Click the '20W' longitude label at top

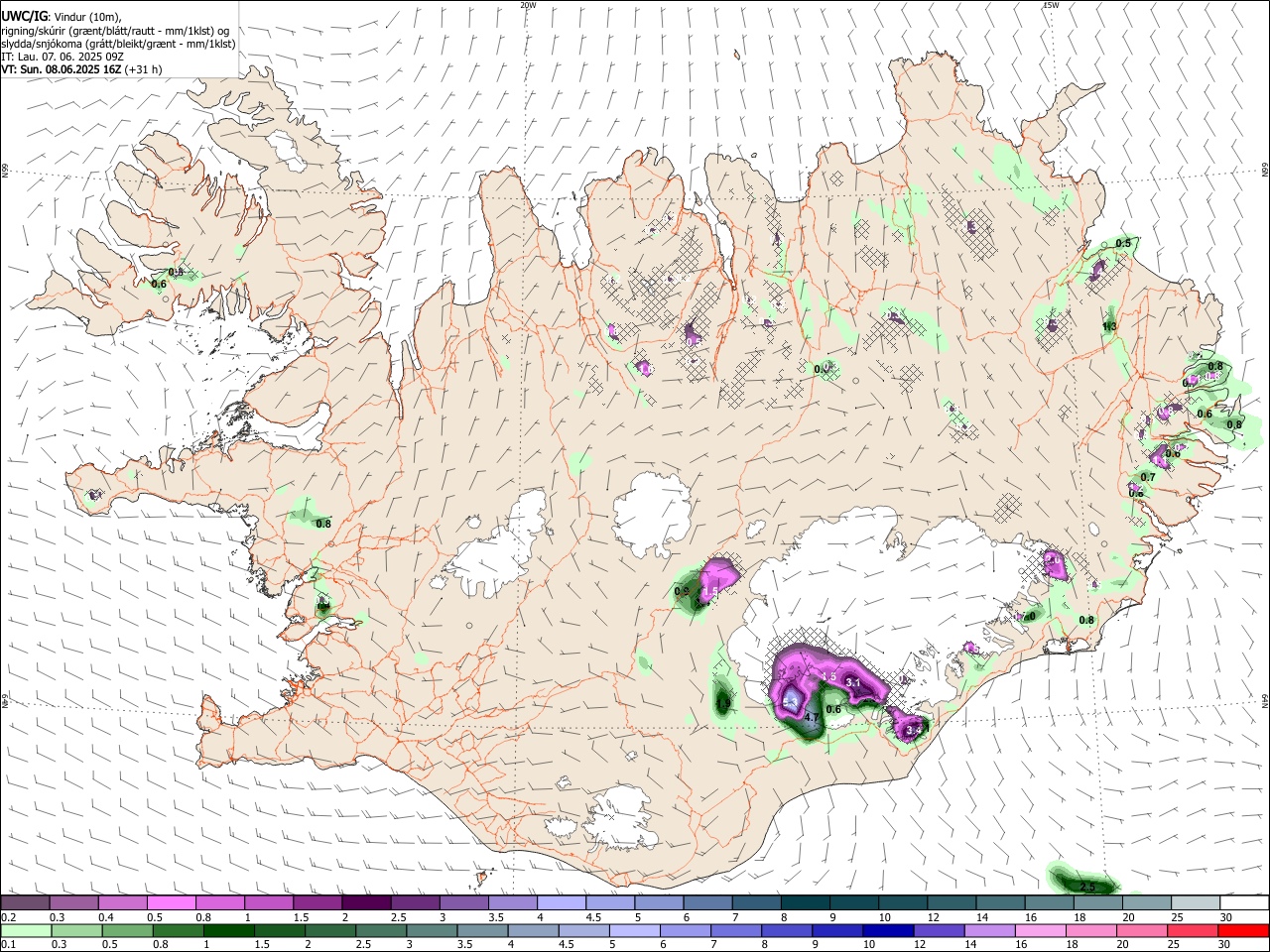pyautogui.click(x=528, y=5)
